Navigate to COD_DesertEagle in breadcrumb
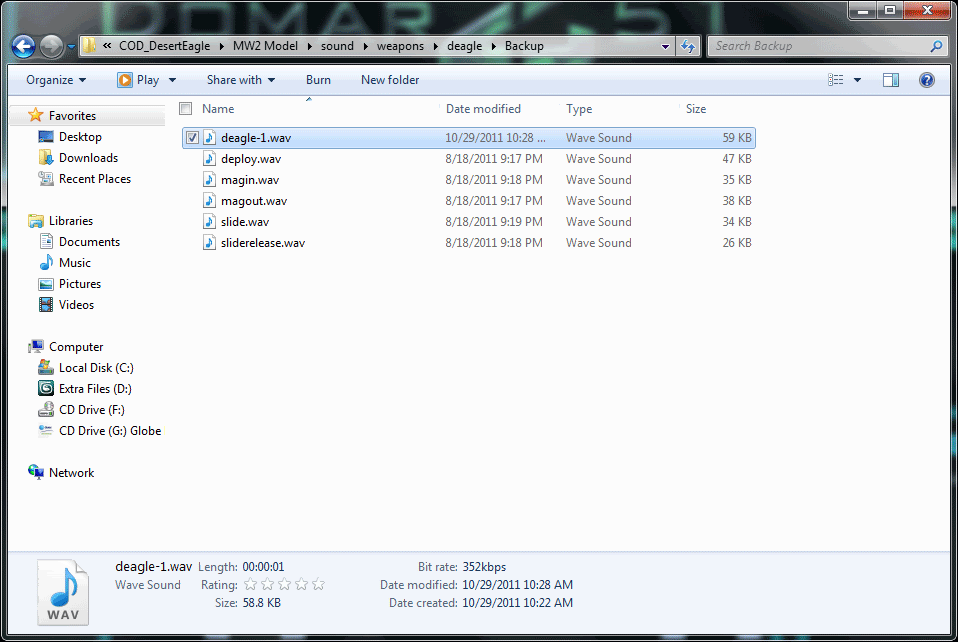958x642 pixels. click(164, 46)
